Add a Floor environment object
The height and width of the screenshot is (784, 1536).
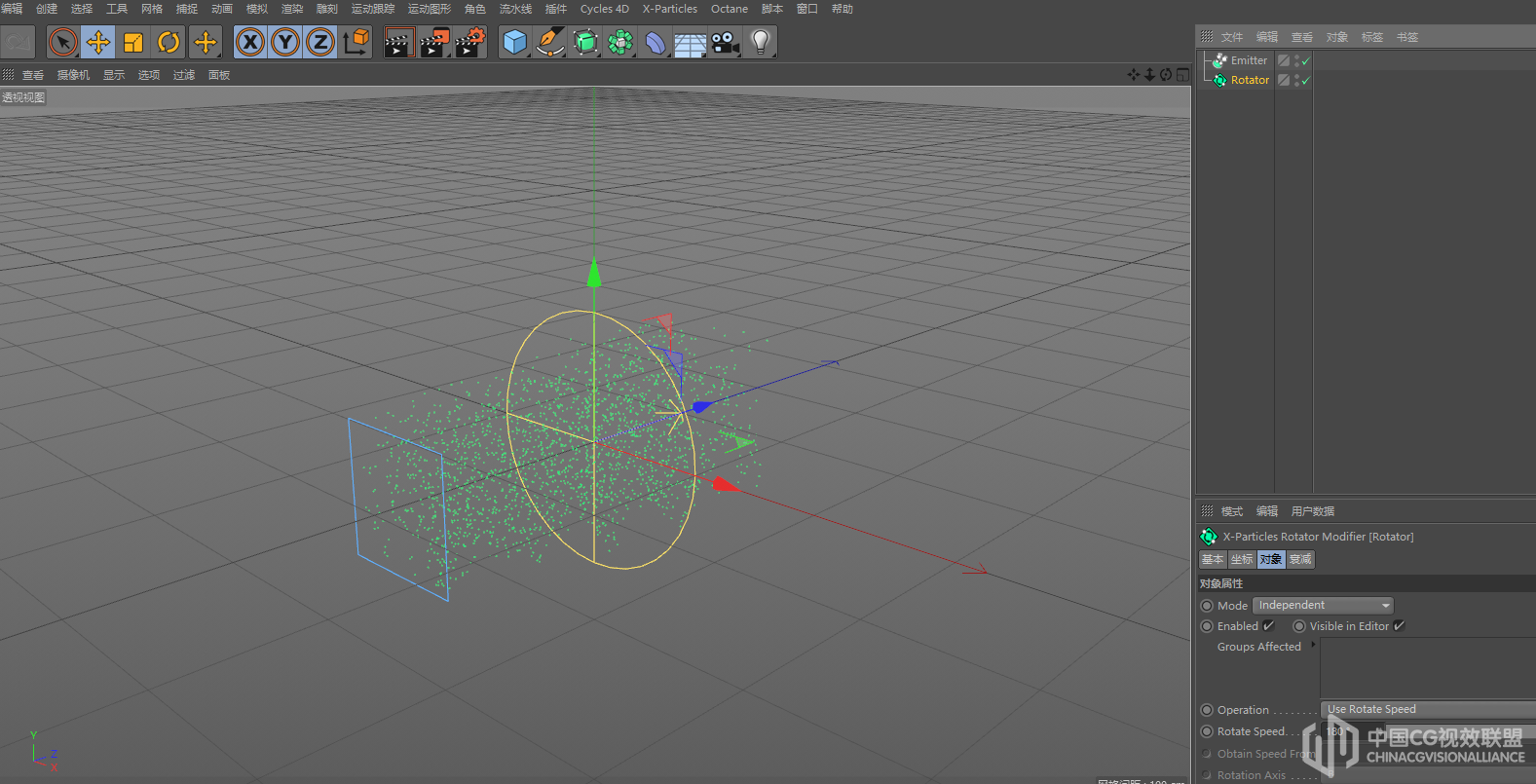691,44
